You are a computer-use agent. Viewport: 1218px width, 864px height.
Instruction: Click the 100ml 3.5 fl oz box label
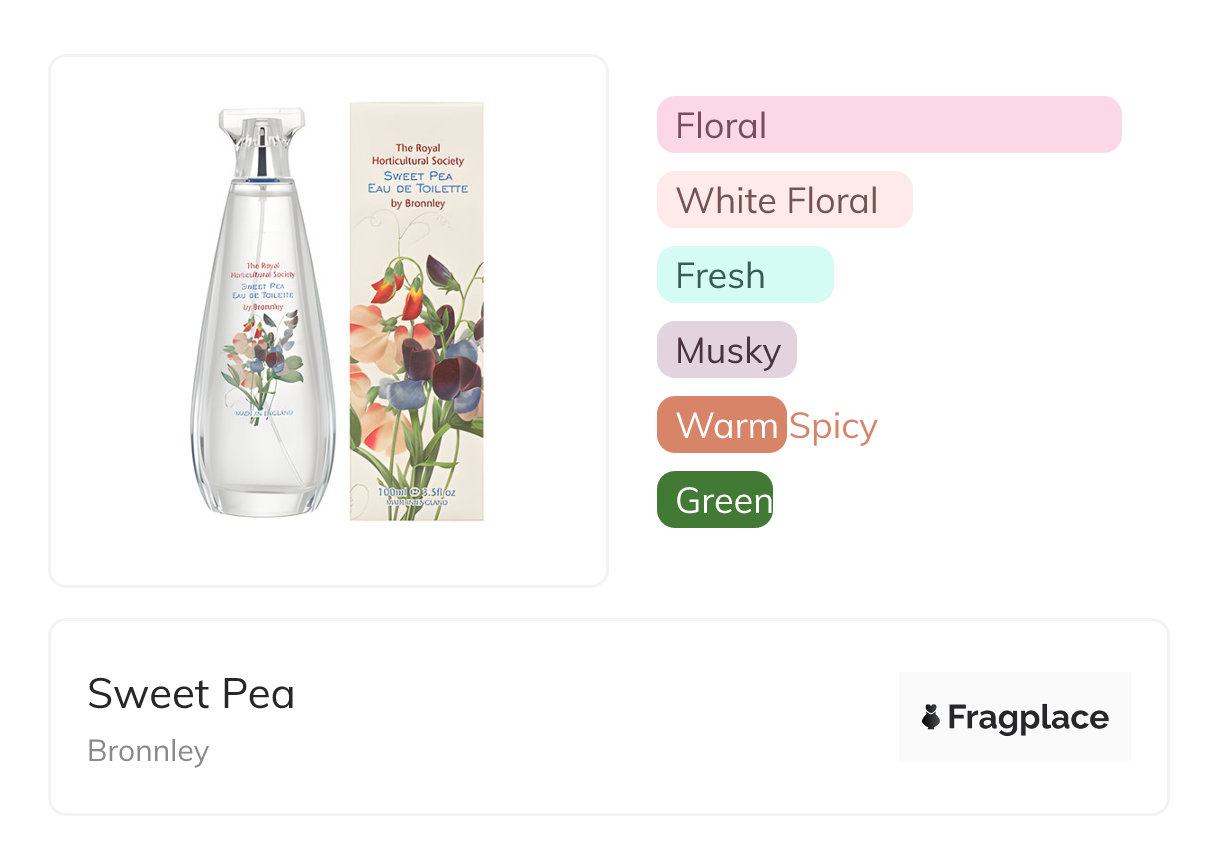tap(416, 493)
